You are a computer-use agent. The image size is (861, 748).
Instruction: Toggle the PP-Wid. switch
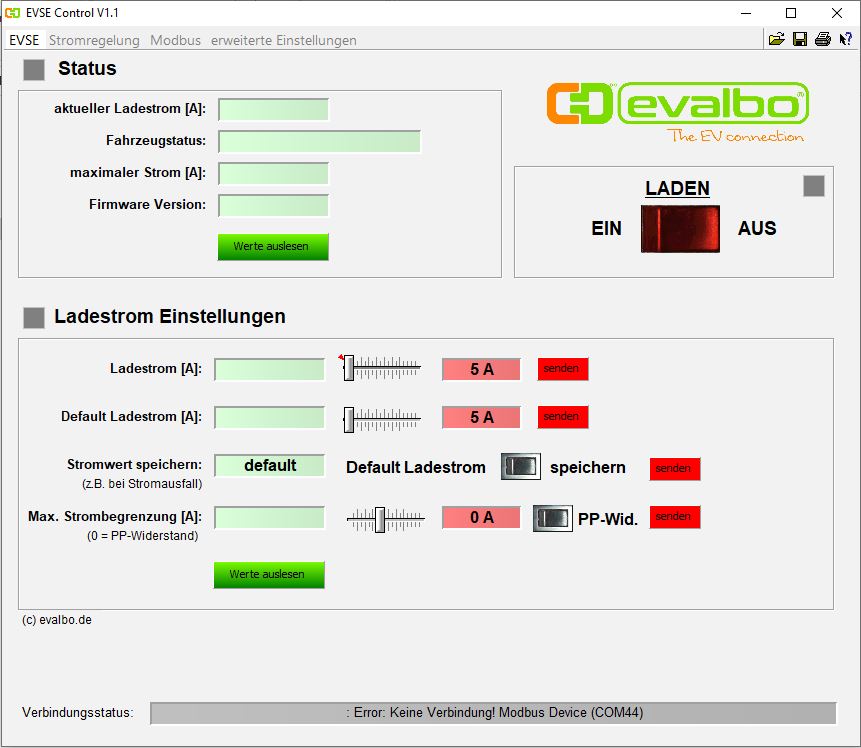(552, 518)
